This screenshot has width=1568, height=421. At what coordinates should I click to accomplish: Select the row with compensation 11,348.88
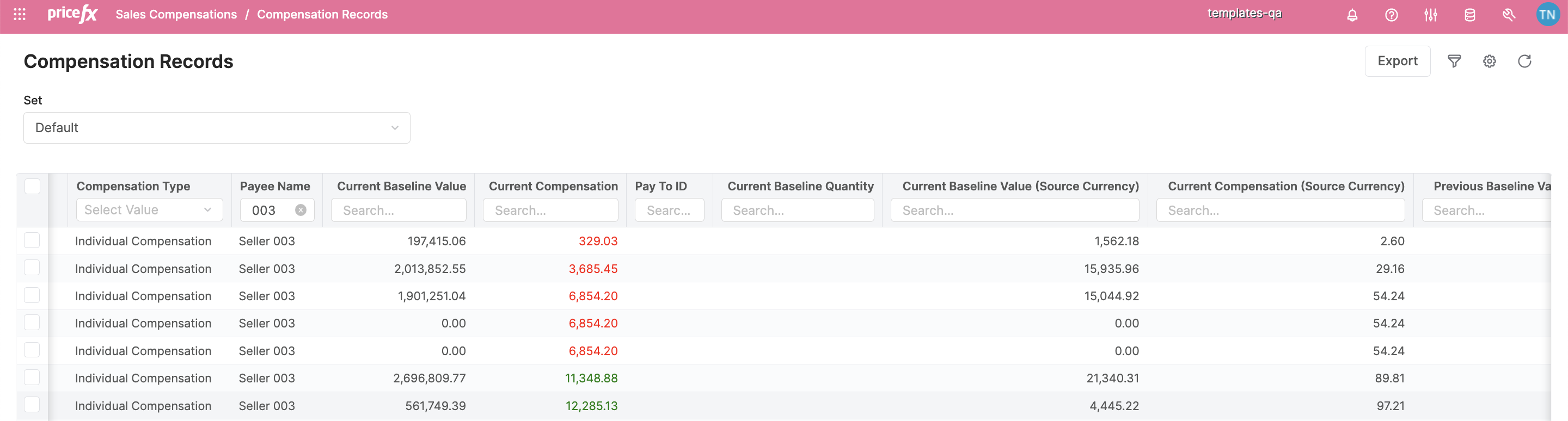click(32, 378)
